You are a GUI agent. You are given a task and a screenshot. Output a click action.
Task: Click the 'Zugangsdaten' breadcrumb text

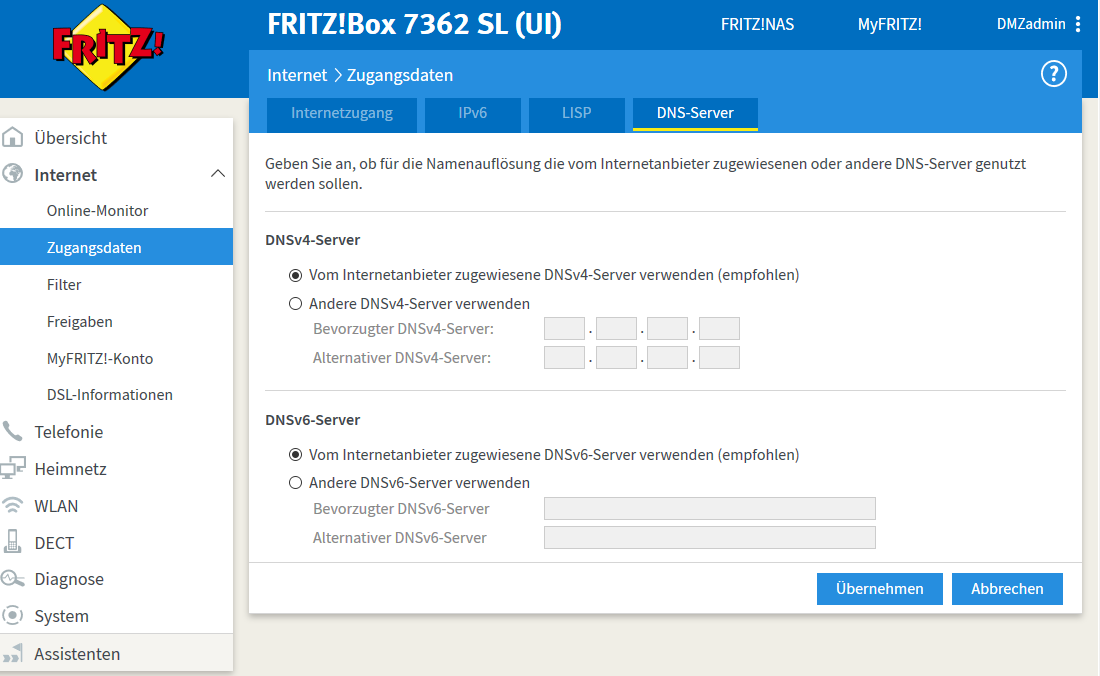coord(400,75)
